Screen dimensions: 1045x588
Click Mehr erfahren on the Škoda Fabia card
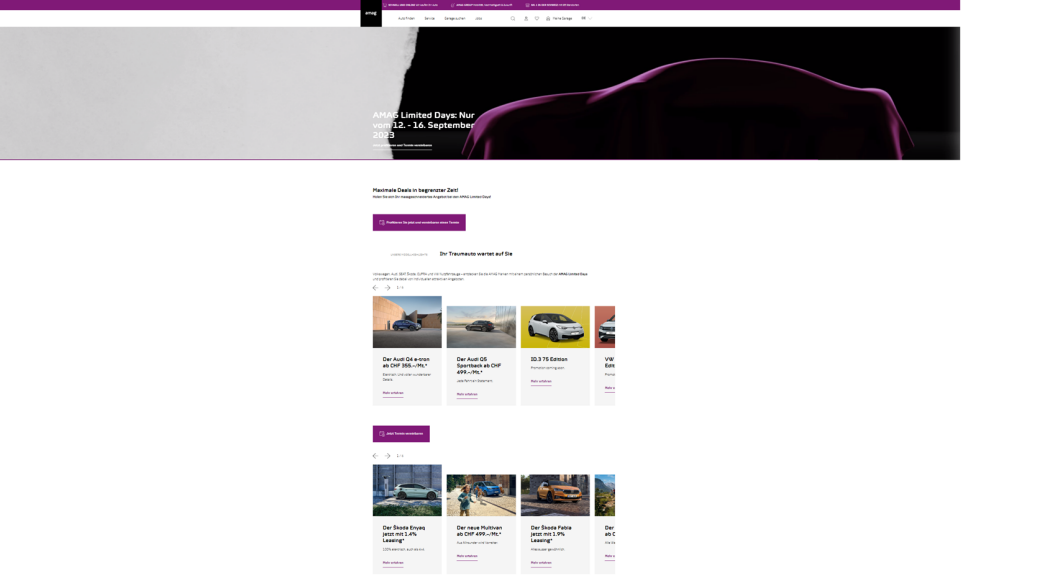click(541, 563)
